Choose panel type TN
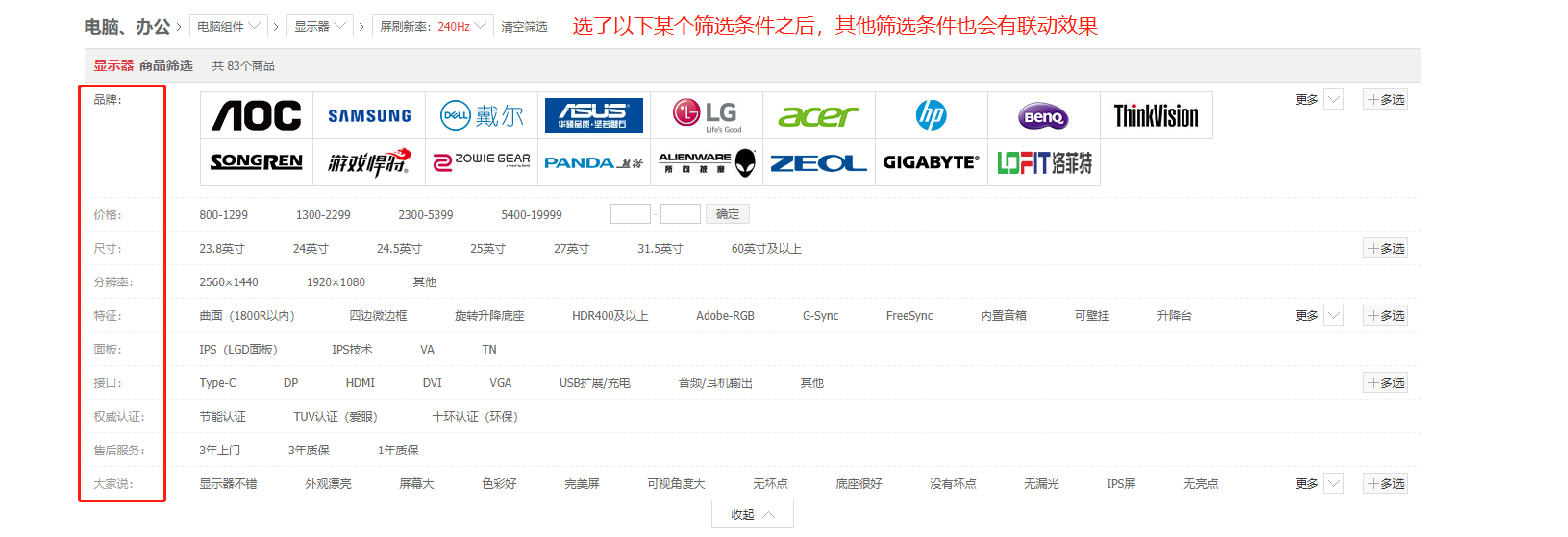 tap(489, 349)
